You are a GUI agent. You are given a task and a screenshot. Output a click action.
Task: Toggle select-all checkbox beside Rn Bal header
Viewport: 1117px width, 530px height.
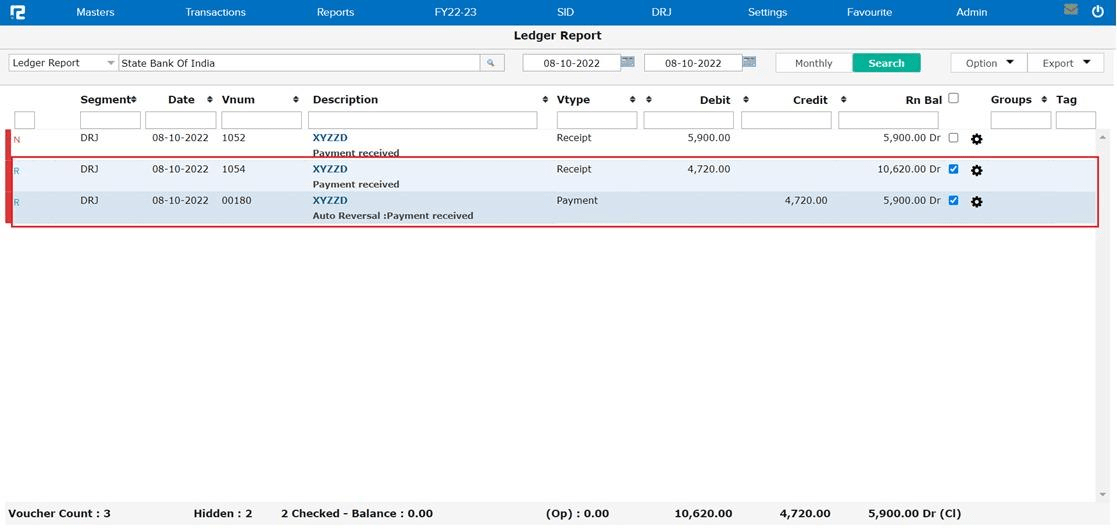953,99
